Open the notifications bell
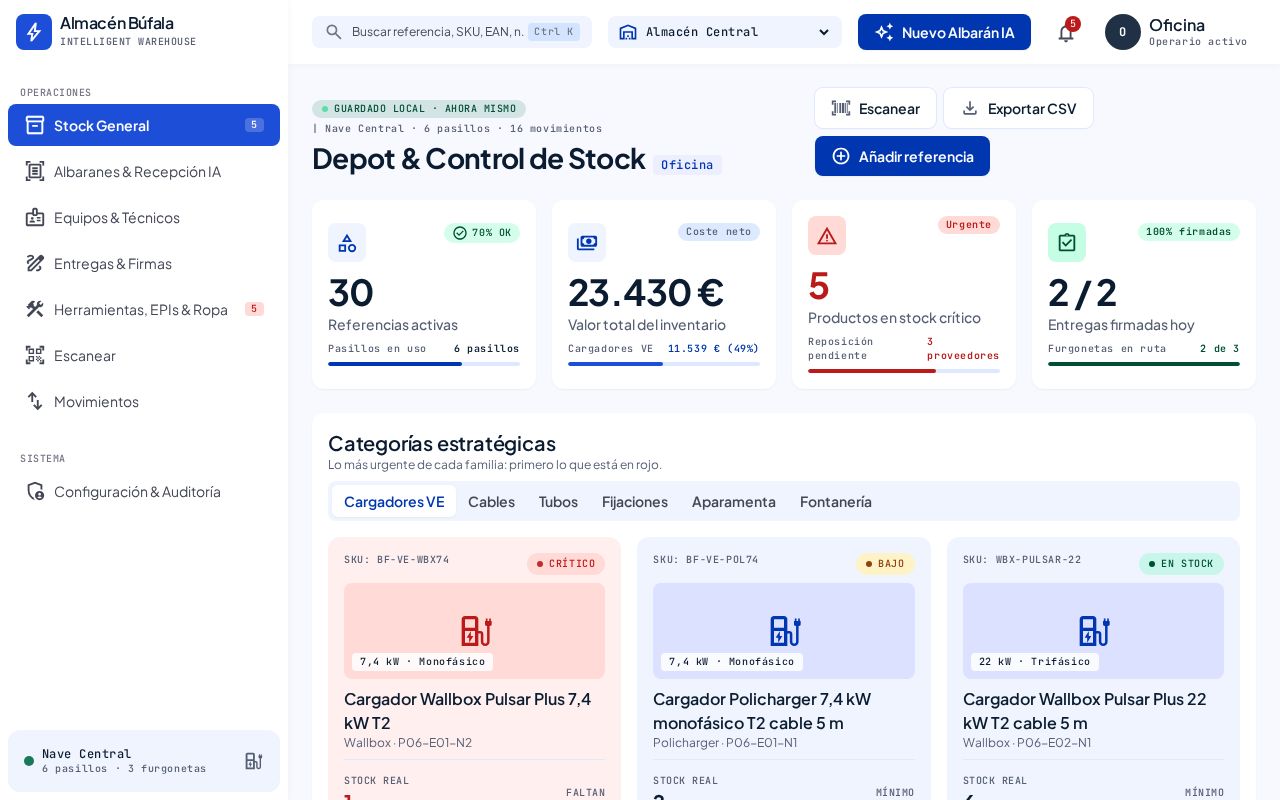The width and height of the screenshot is (1280, 800). [x=1066, y=32]
